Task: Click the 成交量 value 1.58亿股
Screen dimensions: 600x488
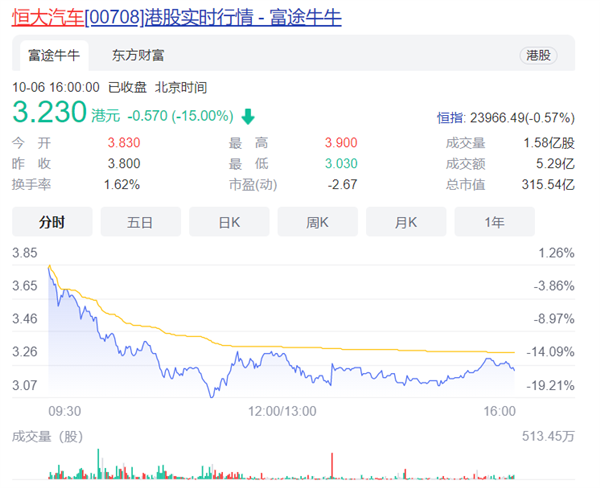Action: pos(549,143)
